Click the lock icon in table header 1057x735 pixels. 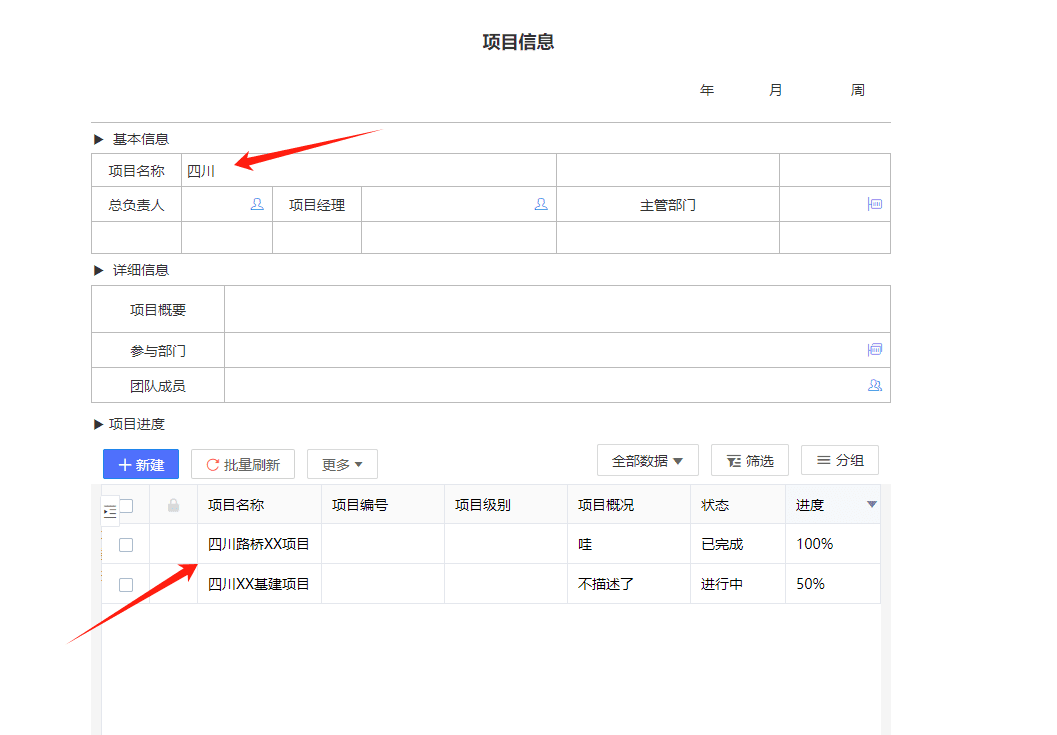[x=173, y=505]
